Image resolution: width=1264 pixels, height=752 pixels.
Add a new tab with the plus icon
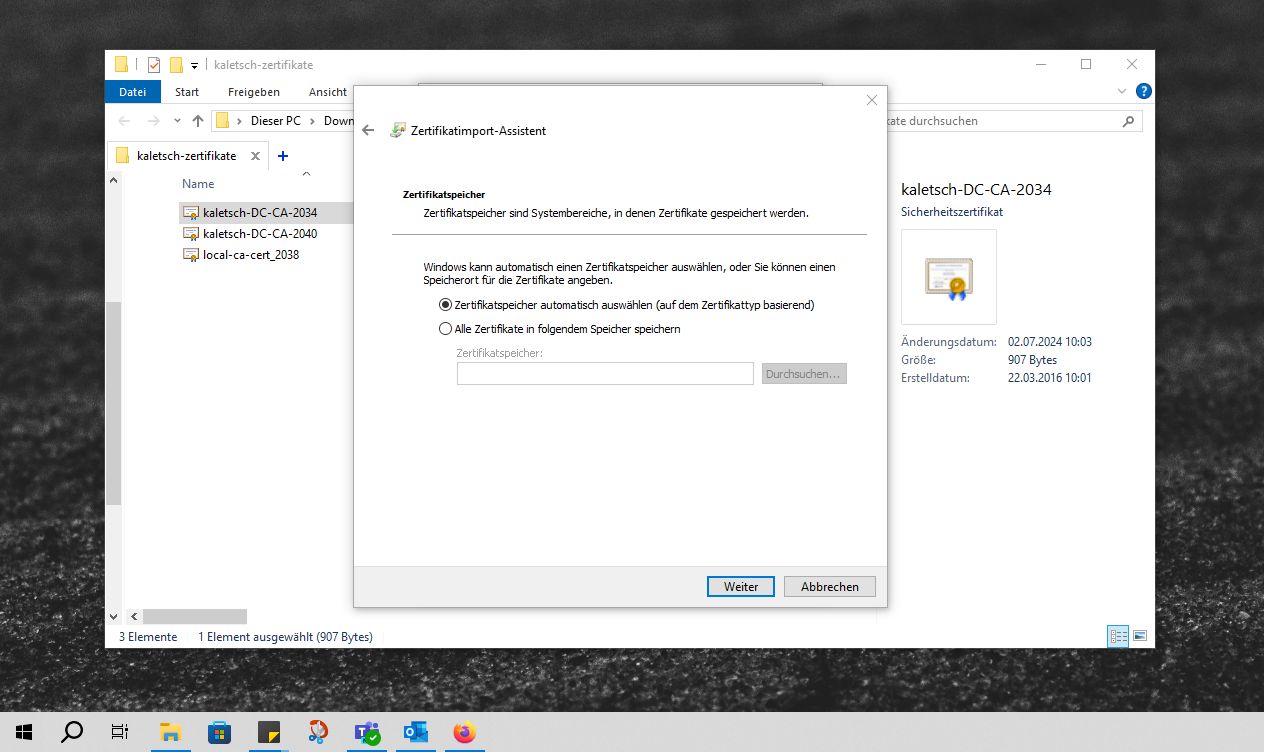click(283, 156)
